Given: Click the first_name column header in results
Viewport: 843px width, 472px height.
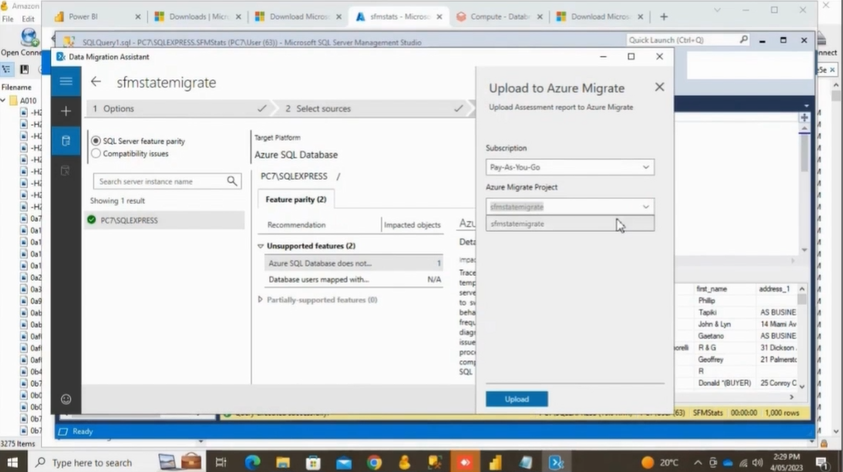Looking at the screenshot, I should tap(711, 289).
